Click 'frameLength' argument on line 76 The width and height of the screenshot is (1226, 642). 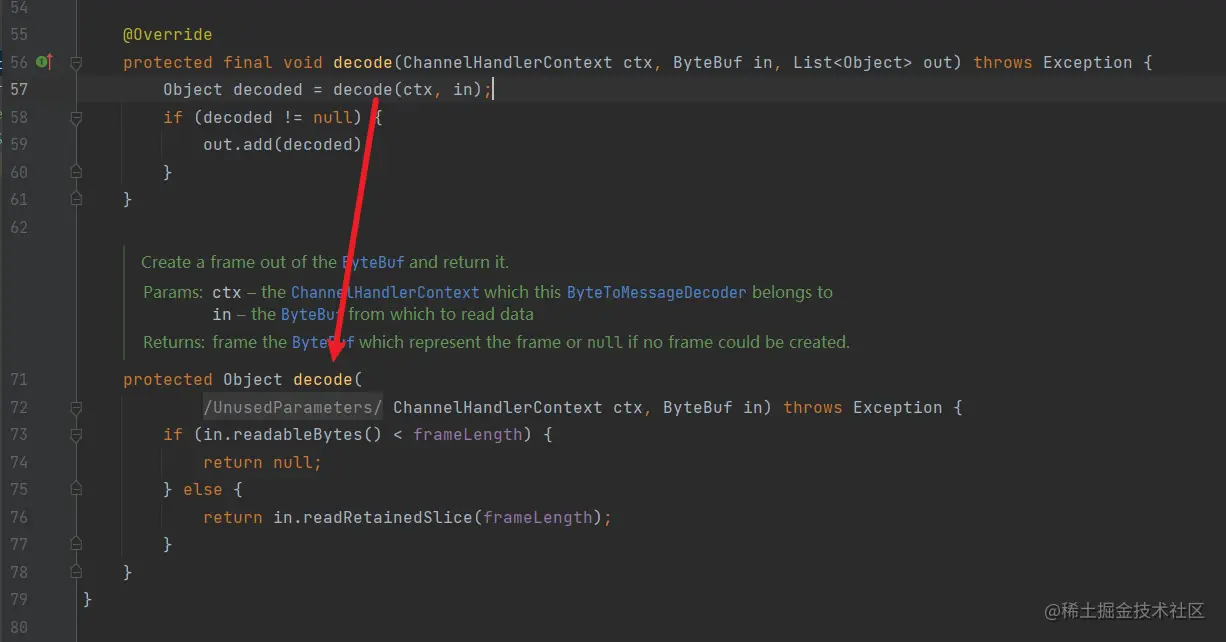click(x=538, y=517)
